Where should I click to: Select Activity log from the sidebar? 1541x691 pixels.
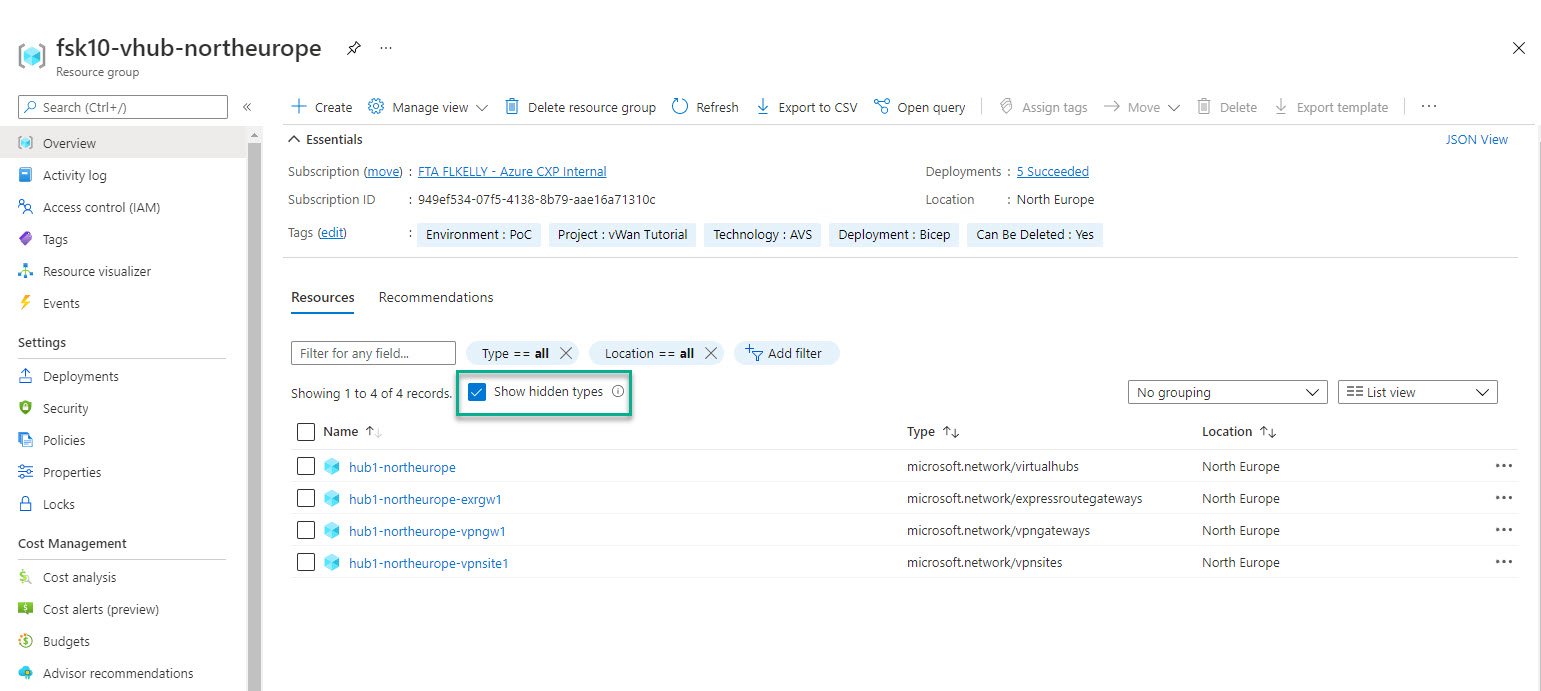click(75, 174)
